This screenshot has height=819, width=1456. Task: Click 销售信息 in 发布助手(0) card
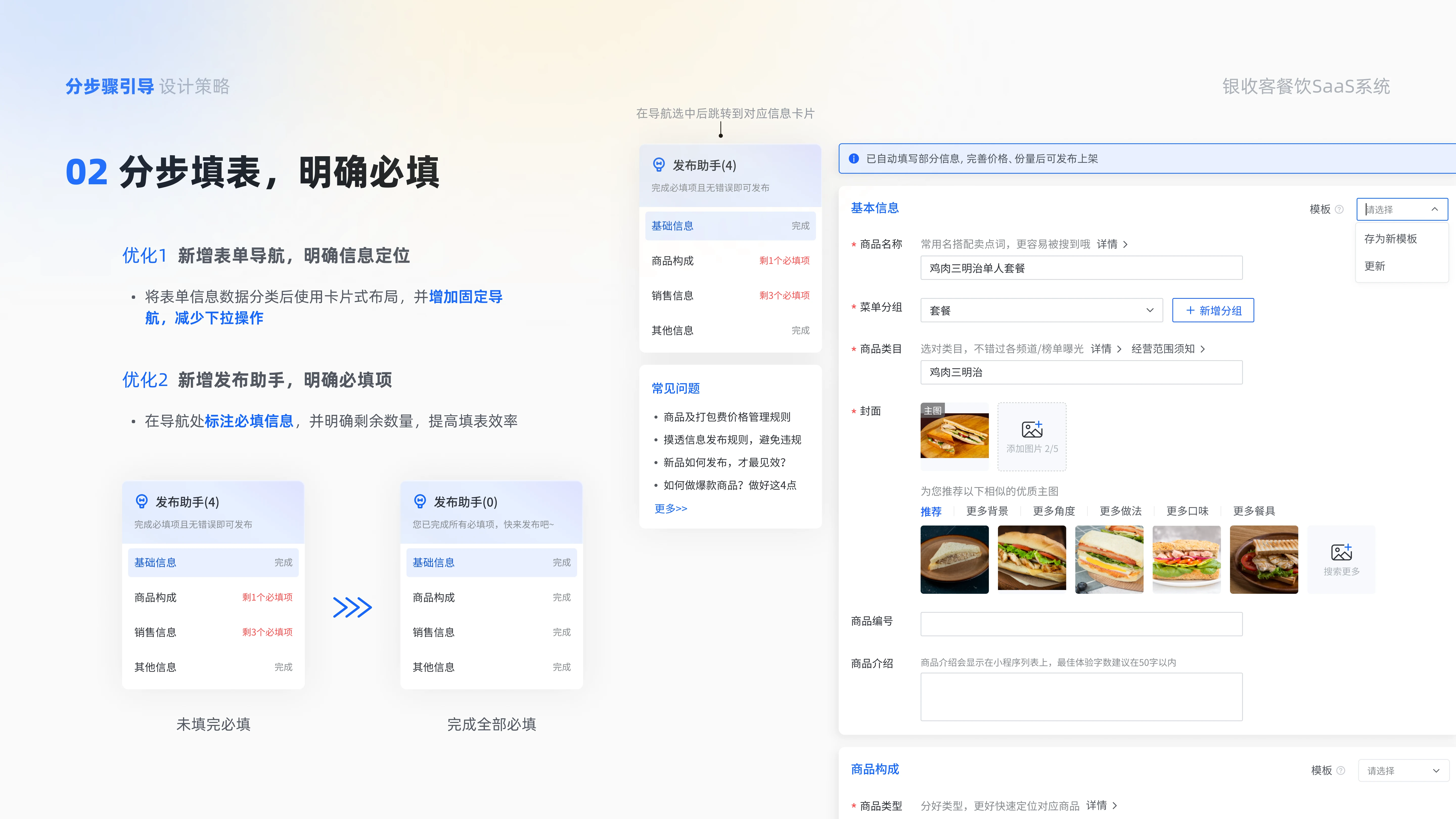pos(491,632)
